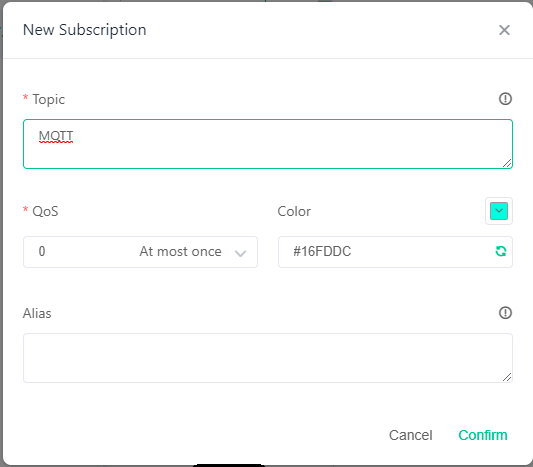This screenshot has height=467, width=533.
Task: Expand the QoS dropdown chevron
Action: [240, 253]
